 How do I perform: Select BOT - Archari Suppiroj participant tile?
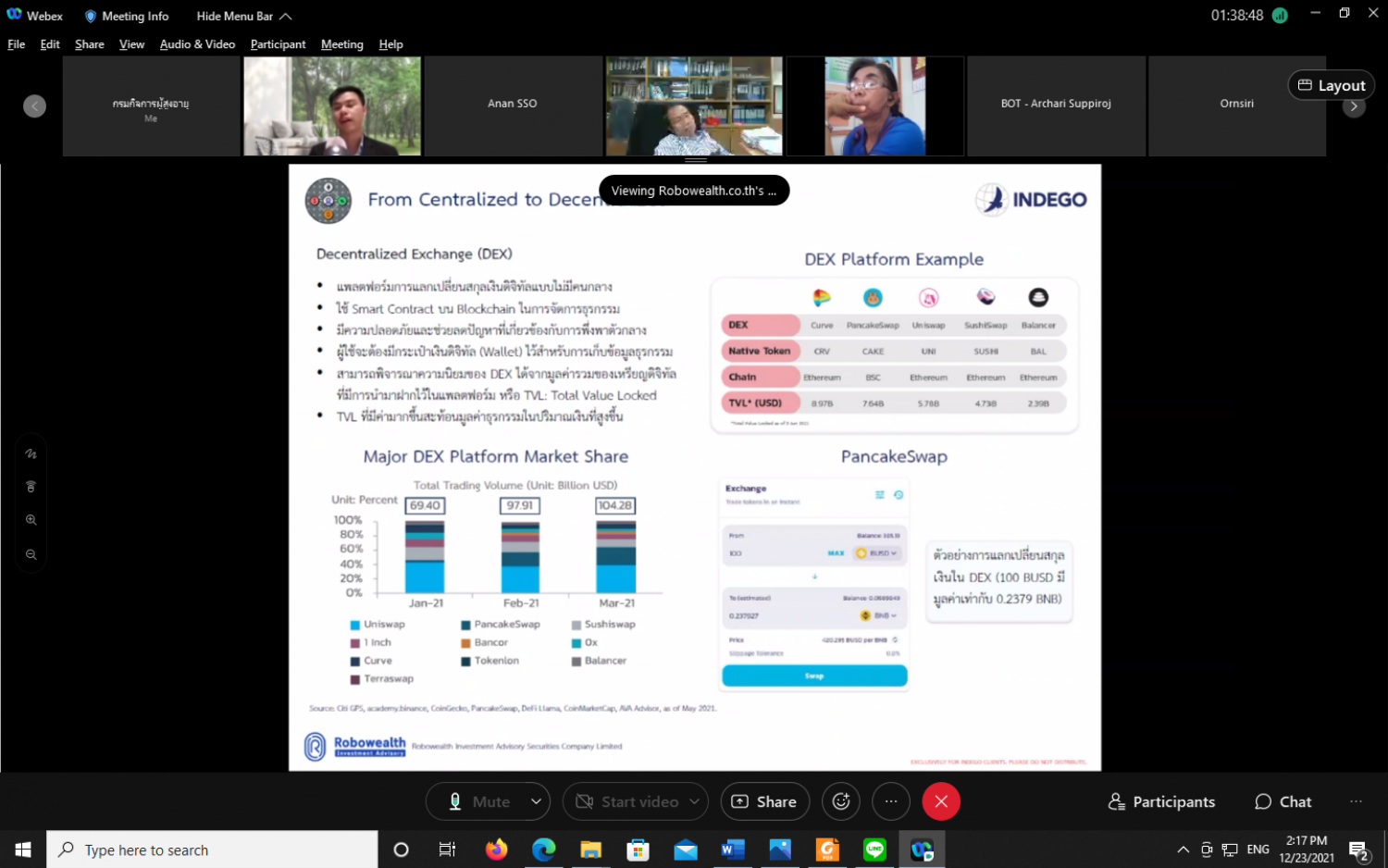1056,105
